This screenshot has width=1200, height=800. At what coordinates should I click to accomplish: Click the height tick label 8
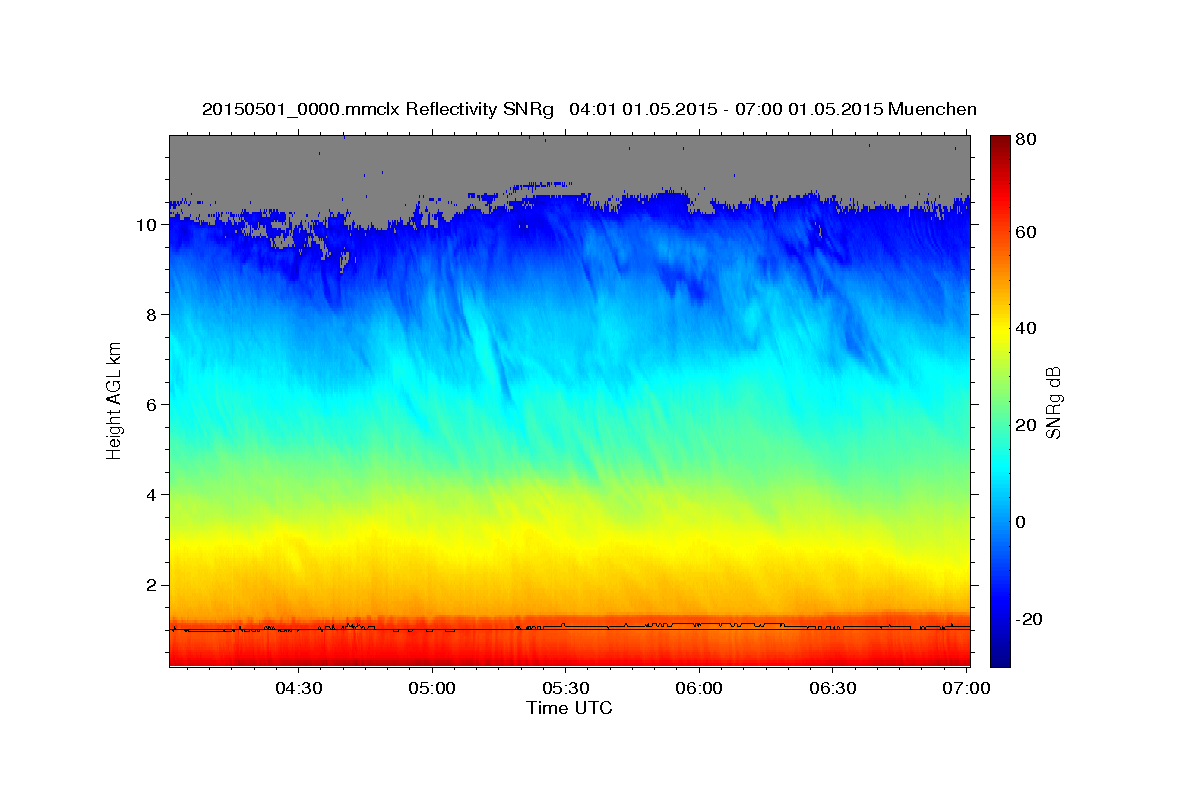click(154, 315)
